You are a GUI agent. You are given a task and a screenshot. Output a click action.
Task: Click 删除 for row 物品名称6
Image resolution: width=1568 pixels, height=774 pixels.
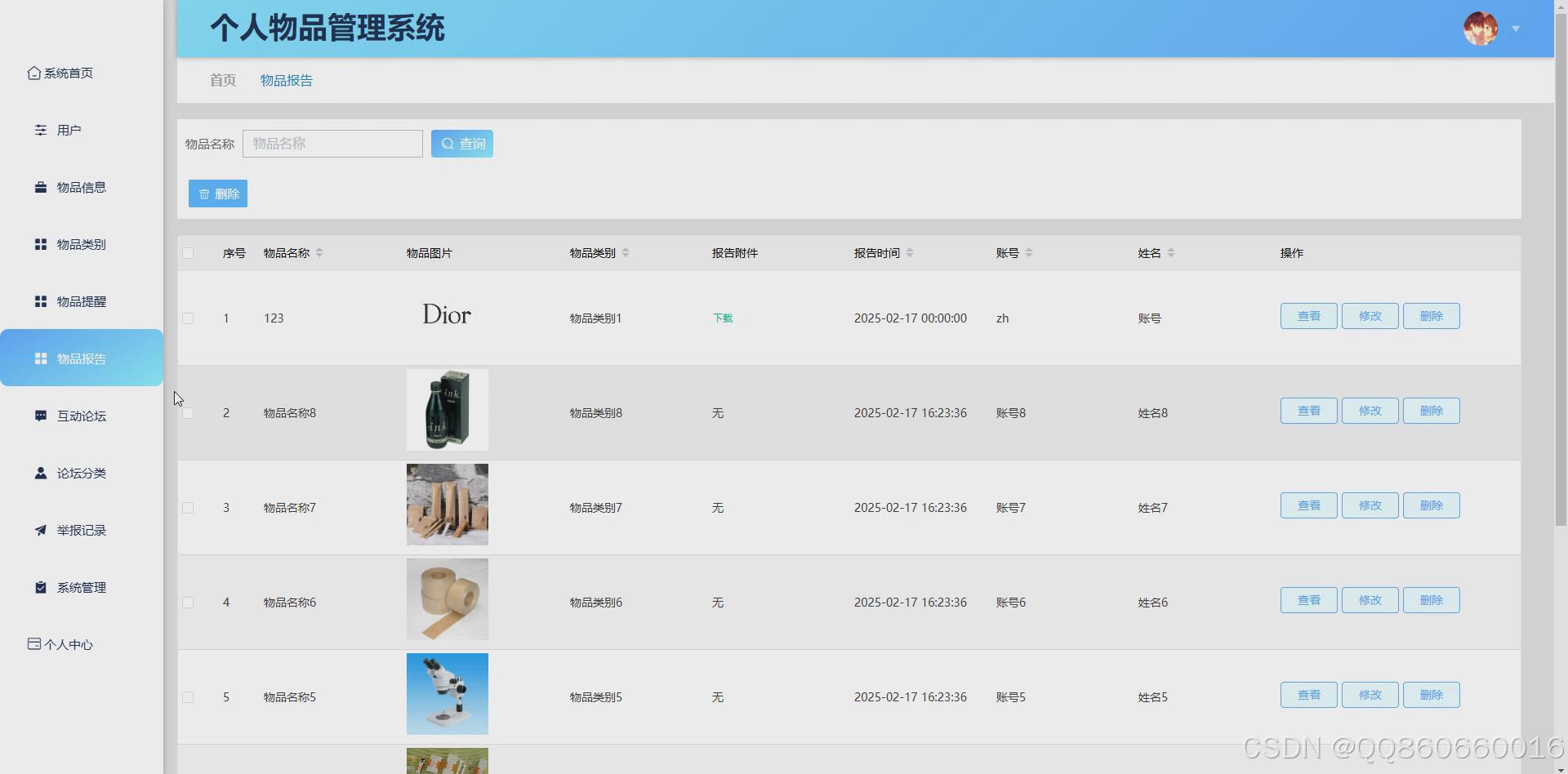pos(1432,600)
